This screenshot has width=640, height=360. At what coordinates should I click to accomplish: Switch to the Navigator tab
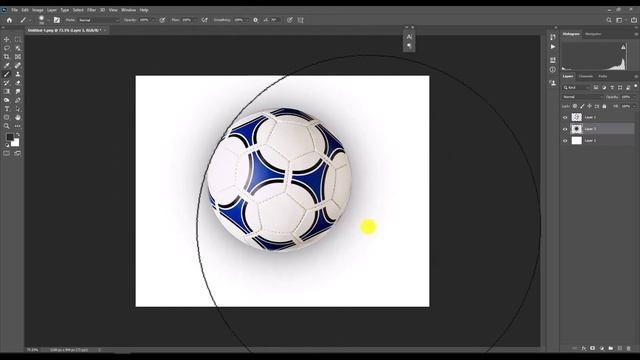point(593,34)
